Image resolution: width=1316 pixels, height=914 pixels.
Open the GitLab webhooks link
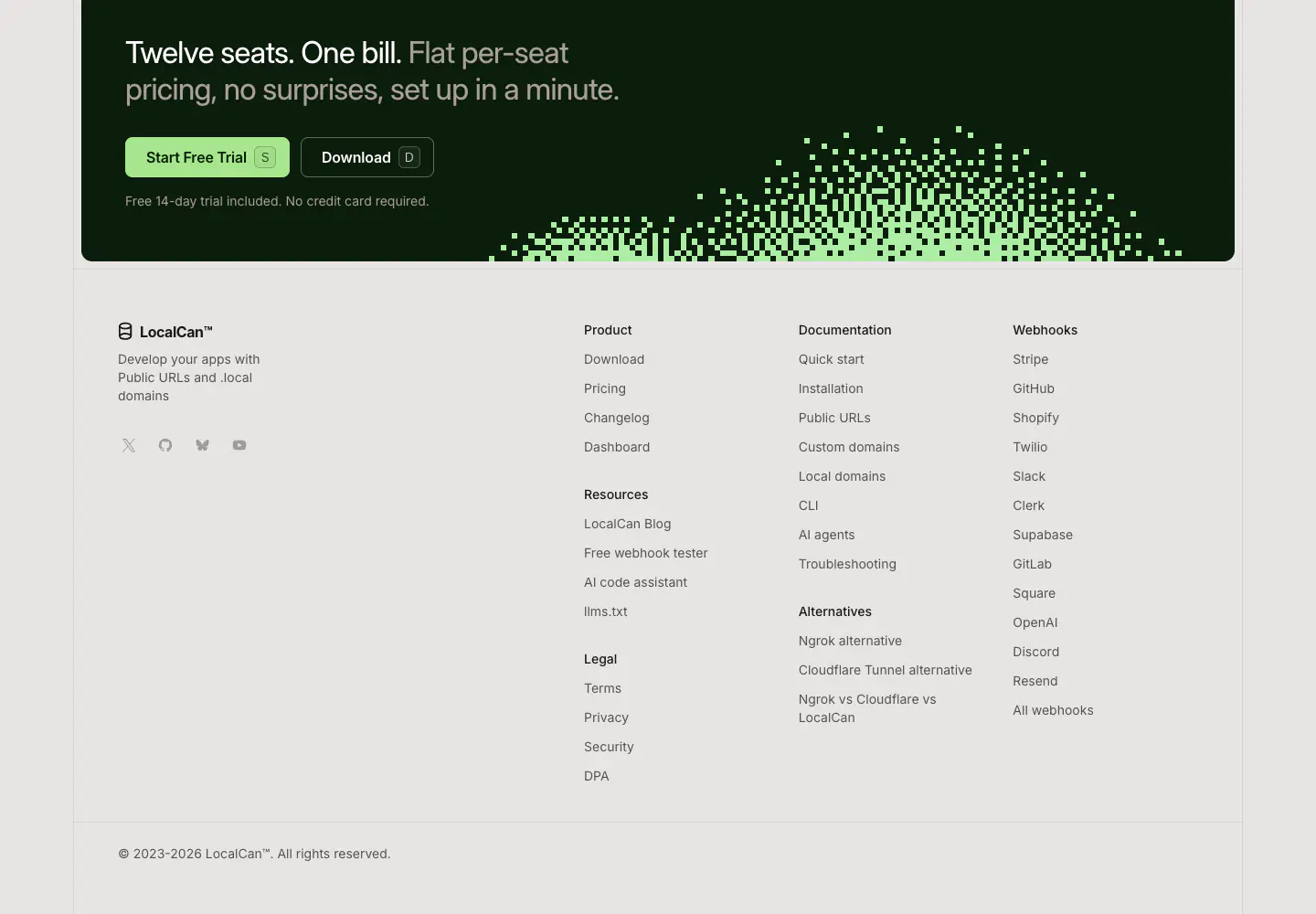pyautogui.click(x=1033, y=564)
